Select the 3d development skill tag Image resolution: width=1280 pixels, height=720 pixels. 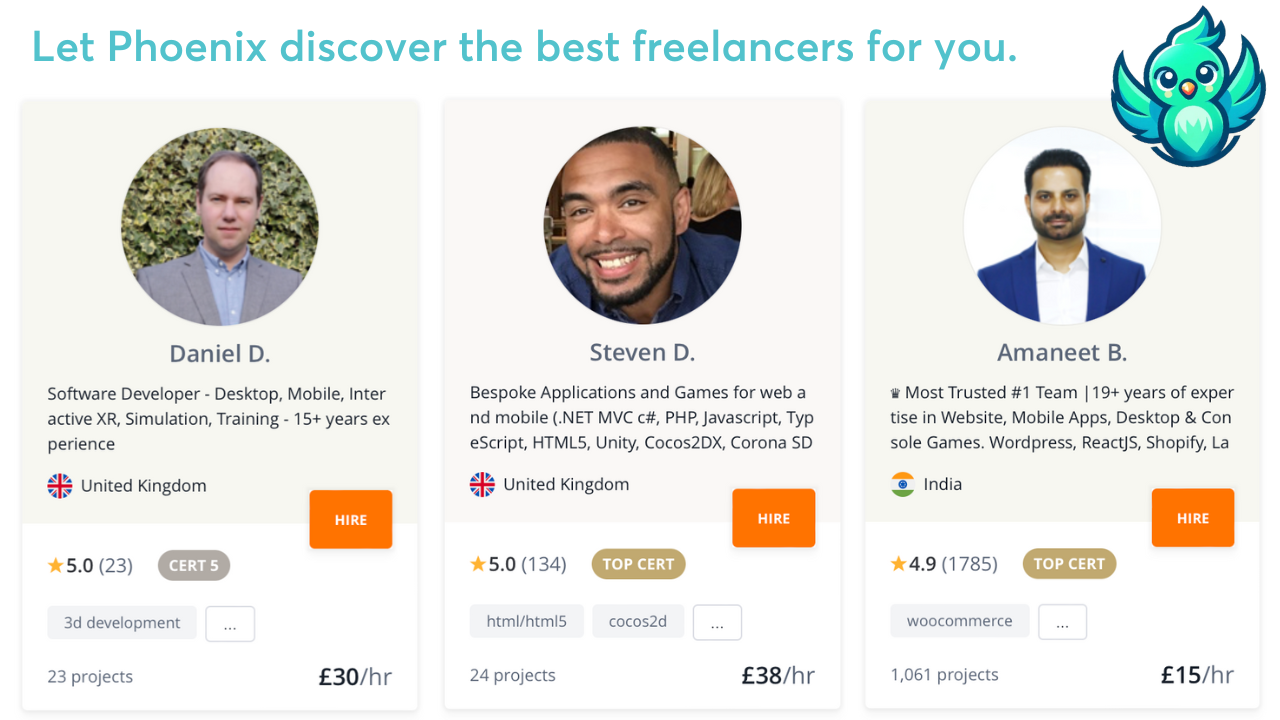point(122,623)
